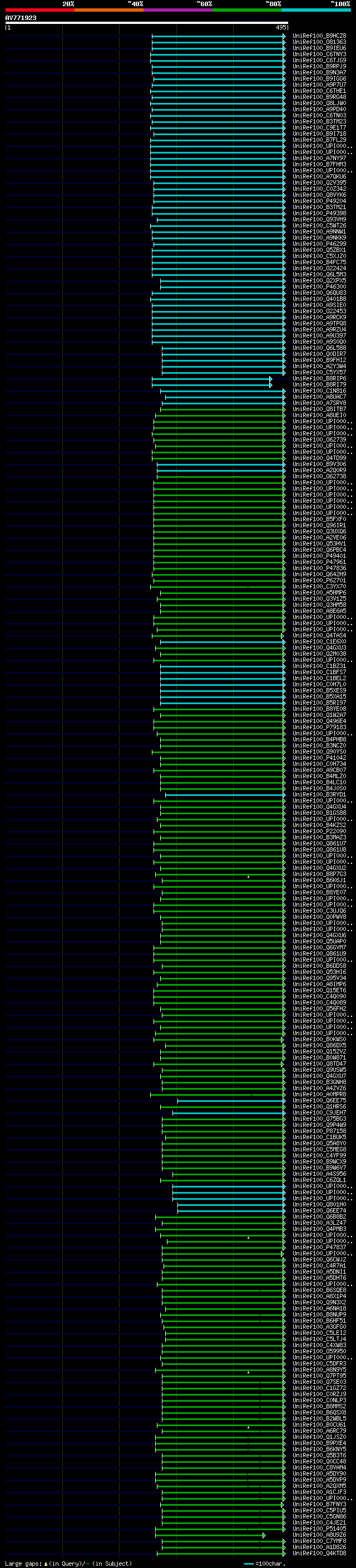Click the UniRef100_P46299 hit label
Screen dimensions: 356x1568
pyautogui.click(x=319, y=244)
